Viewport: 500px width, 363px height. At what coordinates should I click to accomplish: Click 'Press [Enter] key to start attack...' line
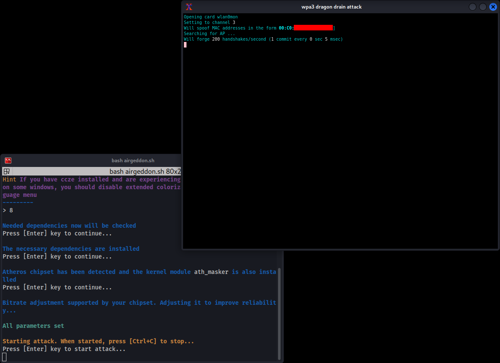point(64,349)
